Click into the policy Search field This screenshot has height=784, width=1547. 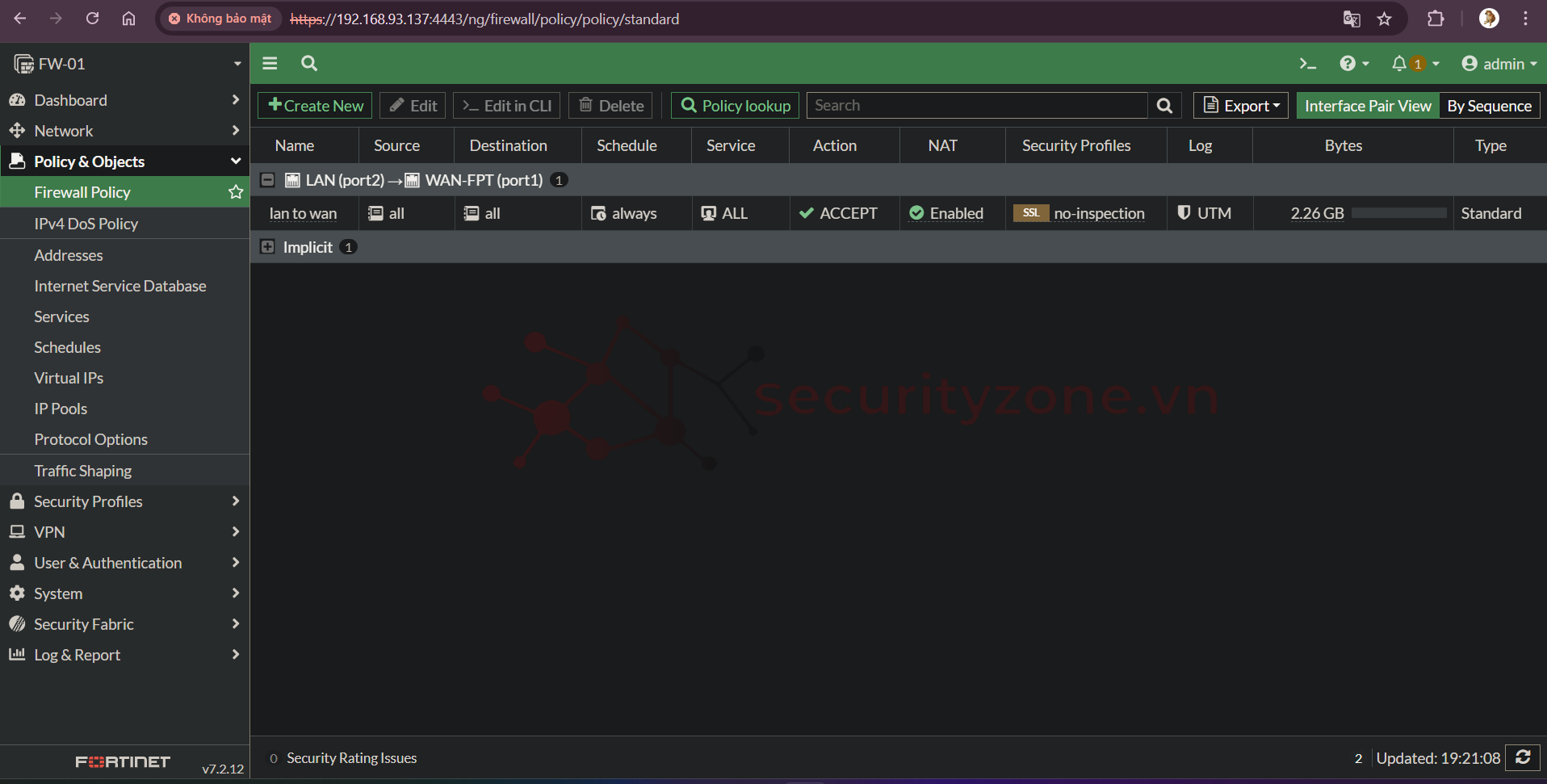[976, 106]
